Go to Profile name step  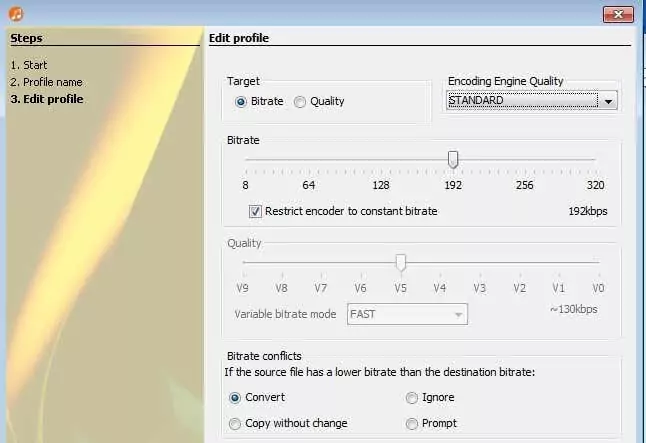pos(46,82)
